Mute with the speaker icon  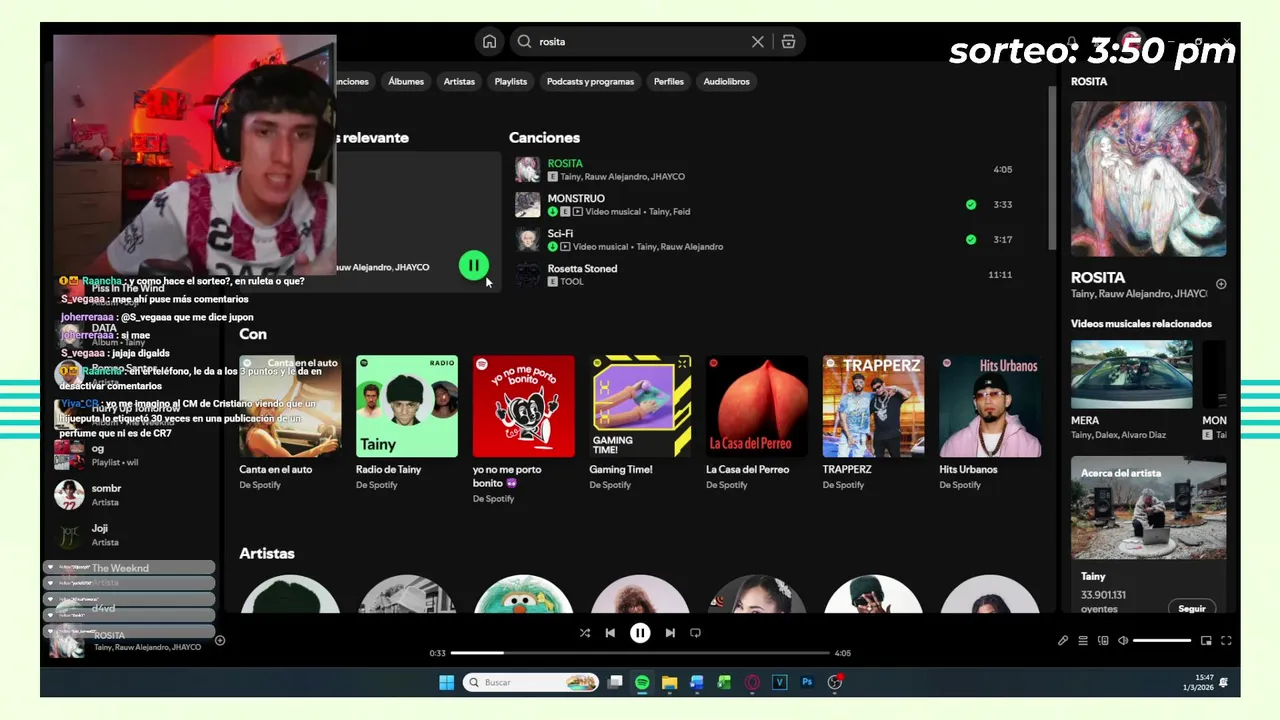pyautogui.click(x=1123, y=641)
